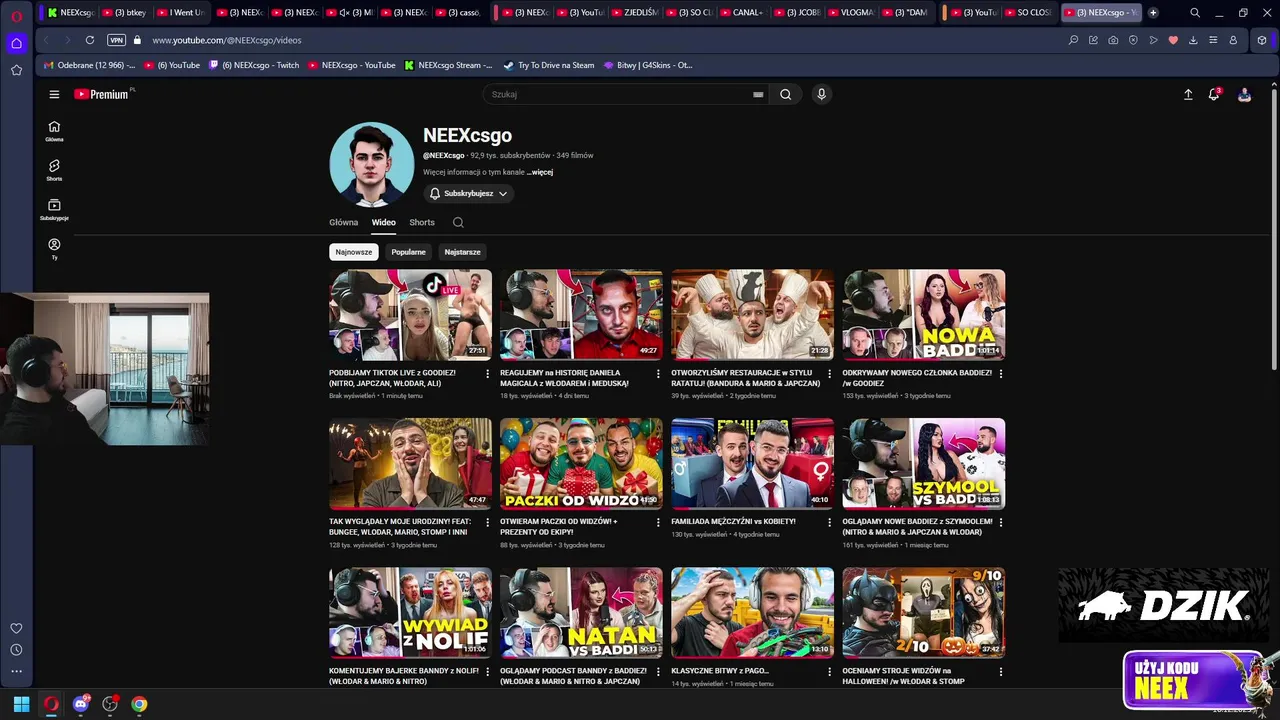Open options for TAK WYGLĄDAŁY MOJE URODZINY video

pyautogui.click(x=487, y=522)
